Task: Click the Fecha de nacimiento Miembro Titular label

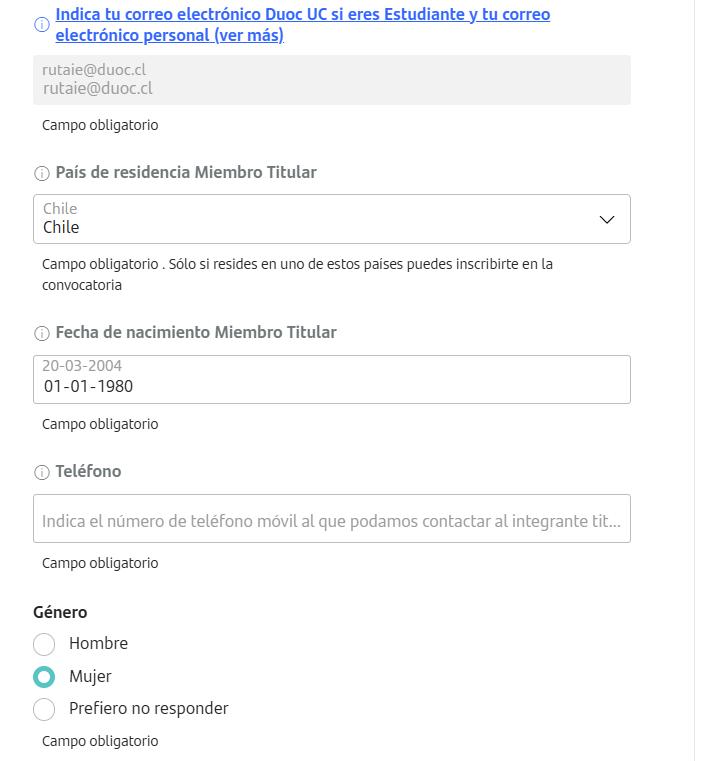Action: click(196, 332)
